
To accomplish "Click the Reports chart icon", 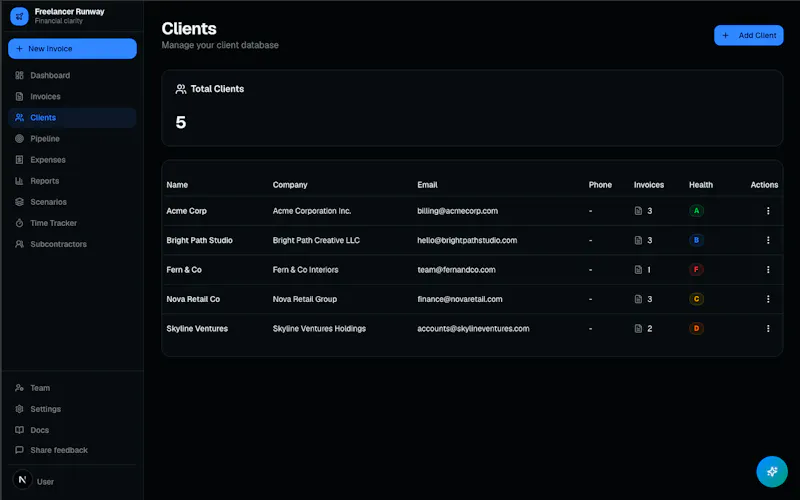I will [19, 181].
